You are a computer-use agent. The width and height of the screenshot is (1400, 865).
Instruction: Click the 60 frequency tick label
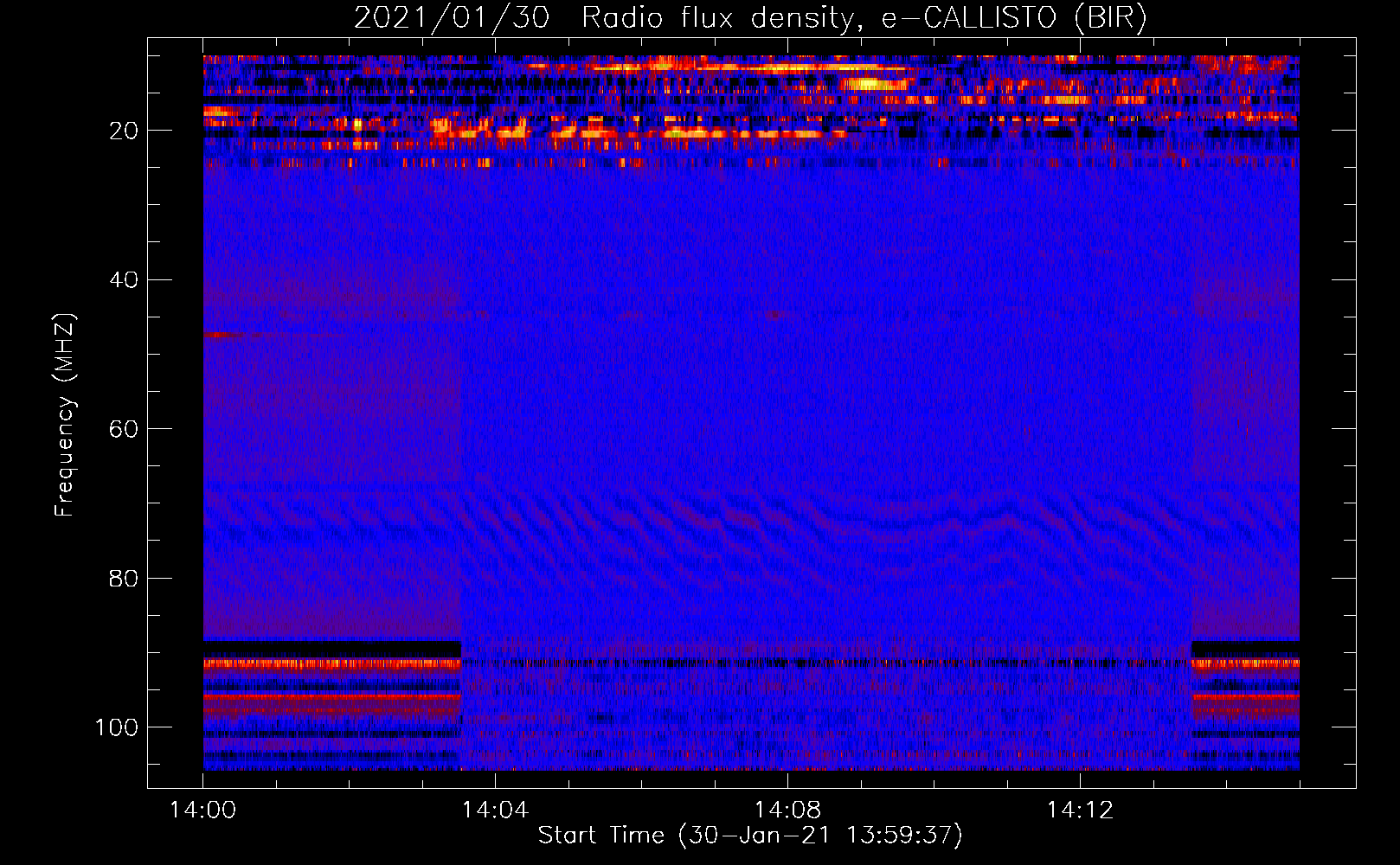(124, 429)
